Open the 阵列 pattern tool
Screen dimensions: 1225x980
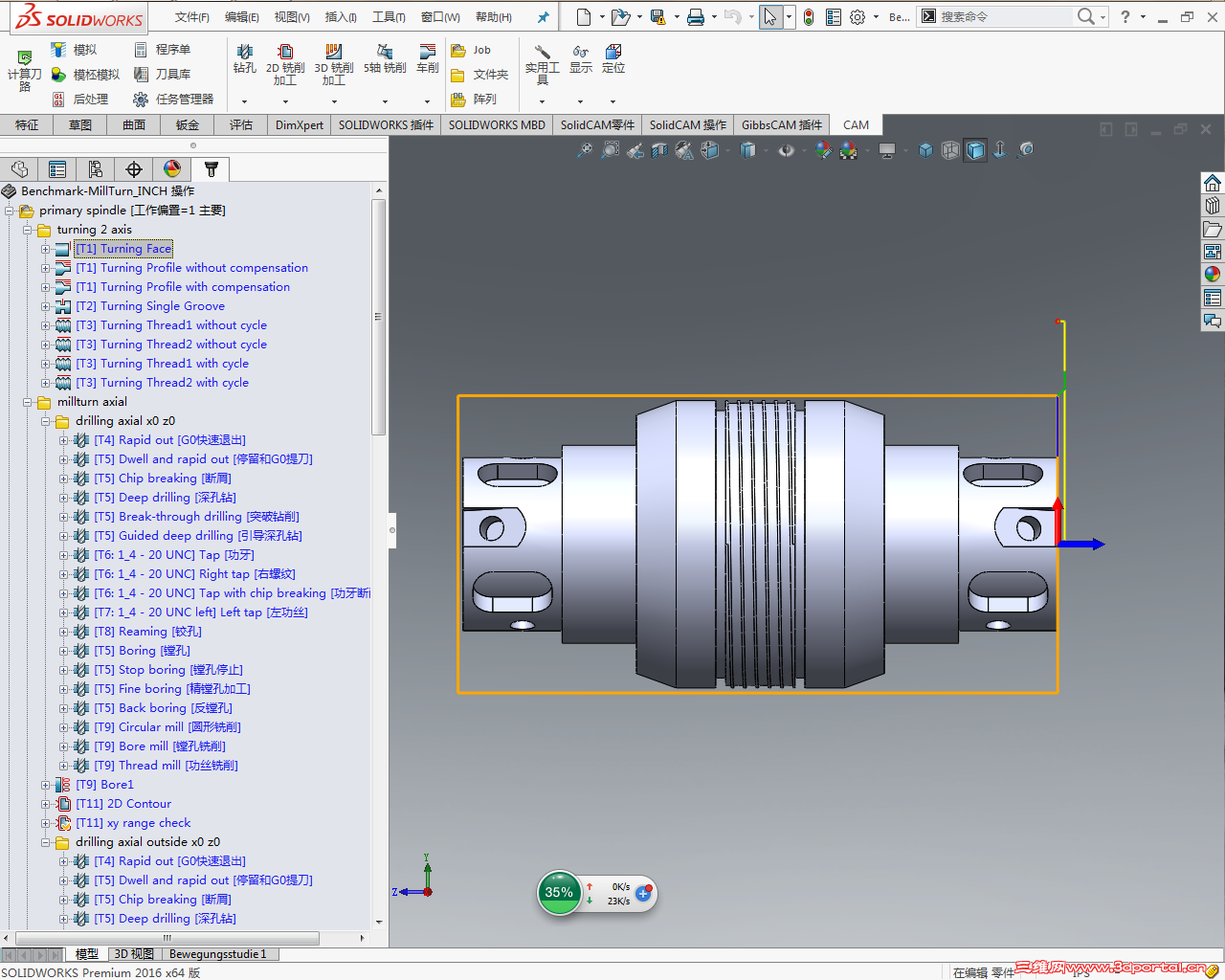(474, 100)
